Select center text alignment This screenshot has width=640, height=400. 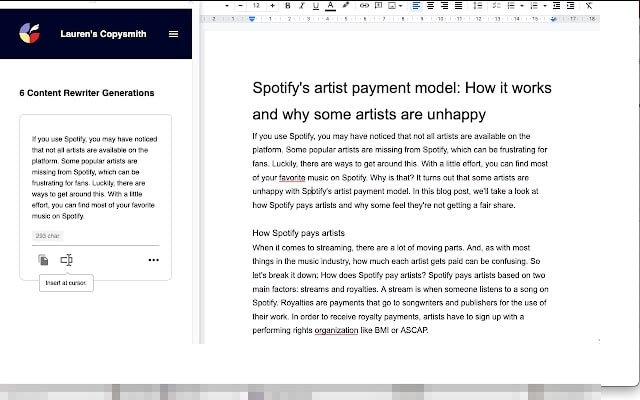429,5
